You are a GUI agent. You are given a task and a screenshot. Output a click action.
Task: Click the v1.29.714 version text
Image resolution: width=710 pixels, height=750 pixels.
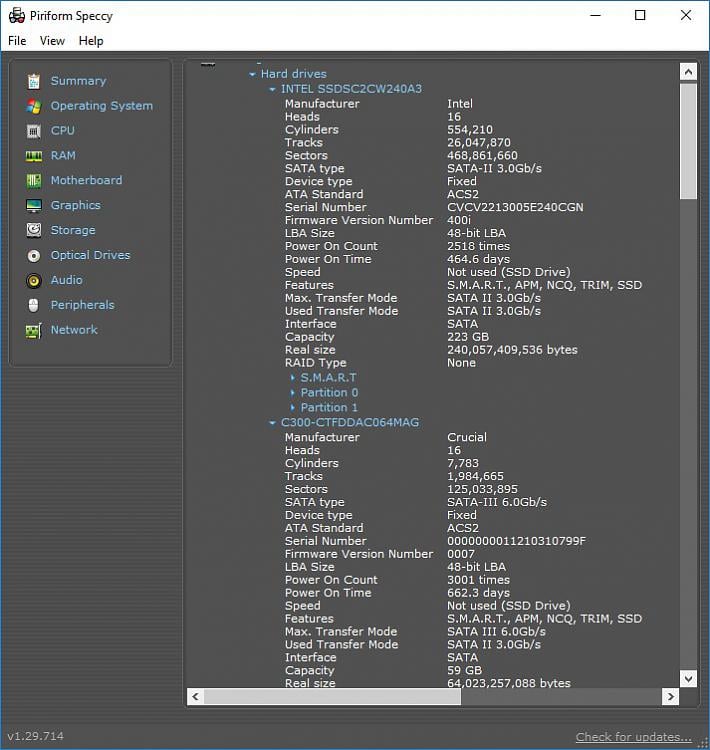click(x=35, y=736)
